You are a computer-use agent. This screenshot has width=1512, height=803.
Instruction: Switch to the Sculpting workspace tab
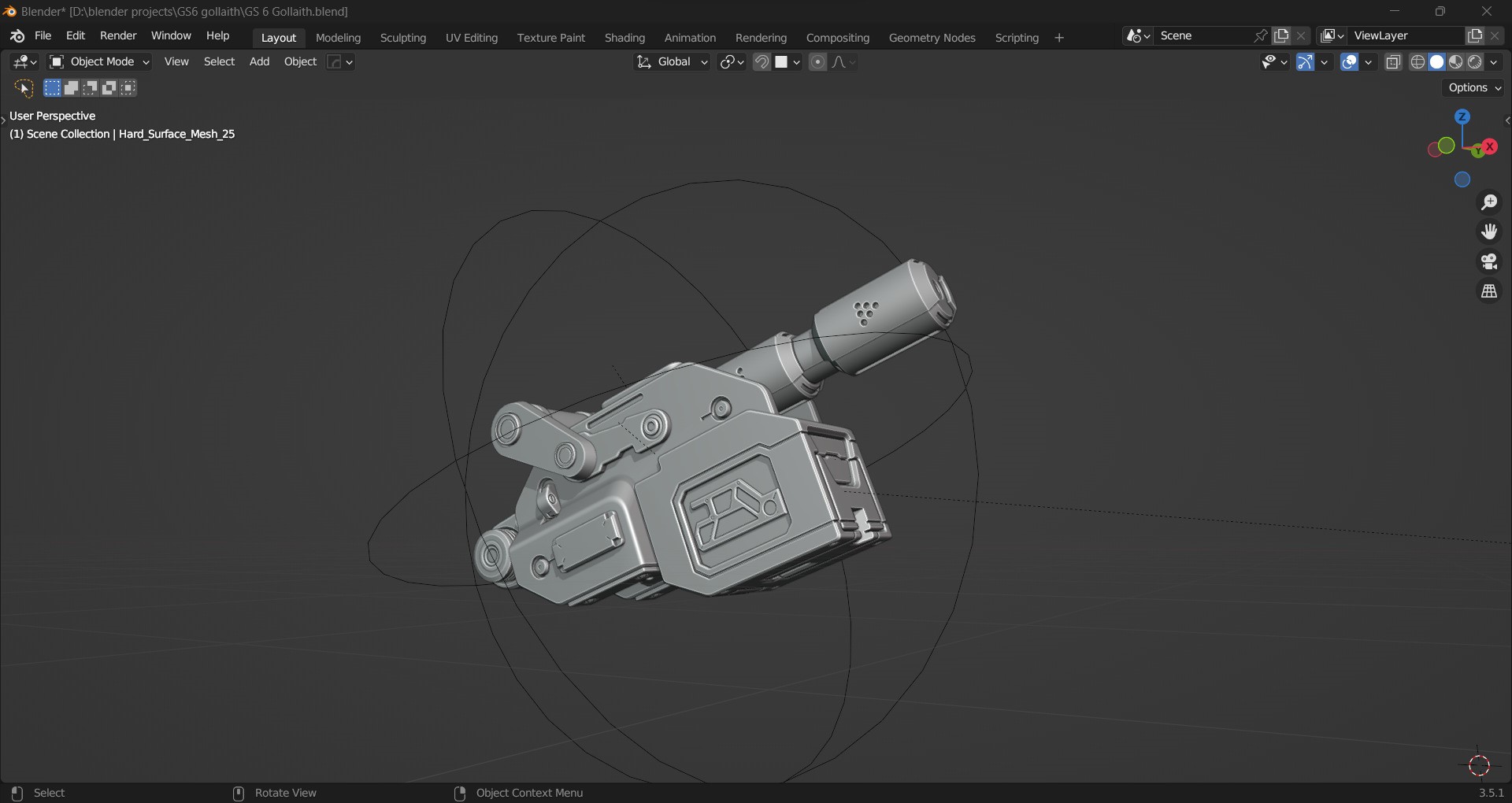(x=402, y=38)
